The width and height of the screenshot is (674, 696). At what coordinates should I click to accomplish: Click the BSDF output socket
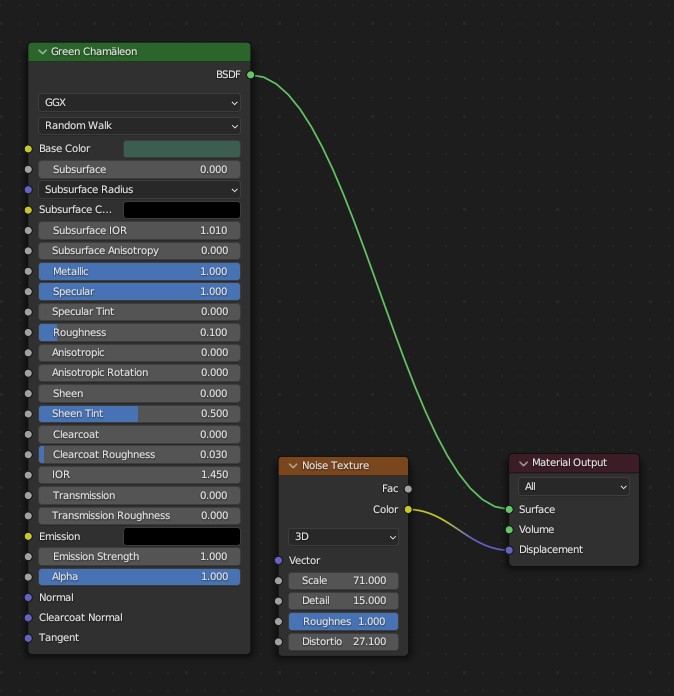tap(250, 74)
